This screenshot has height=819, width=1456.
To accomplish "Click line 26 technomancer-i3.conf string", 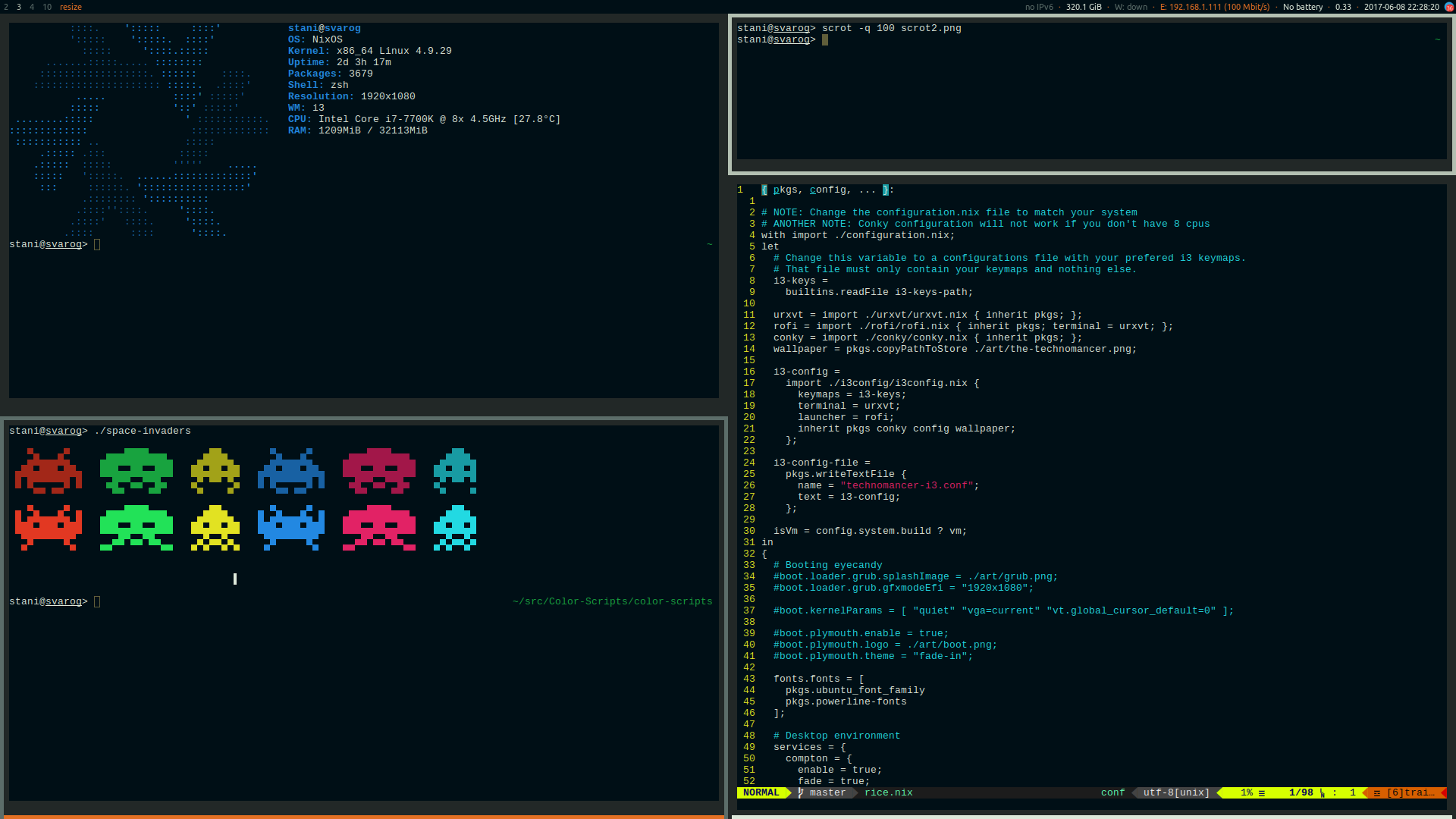I will 908,485.
